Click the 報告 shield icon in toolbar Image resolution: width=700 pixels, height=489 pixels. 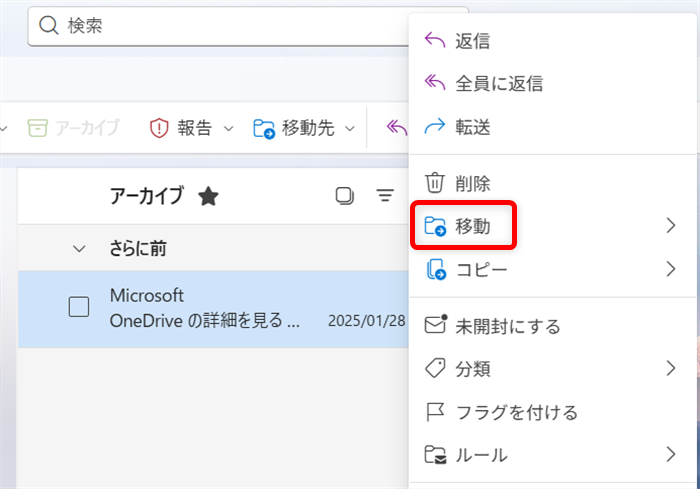(158, 128)
